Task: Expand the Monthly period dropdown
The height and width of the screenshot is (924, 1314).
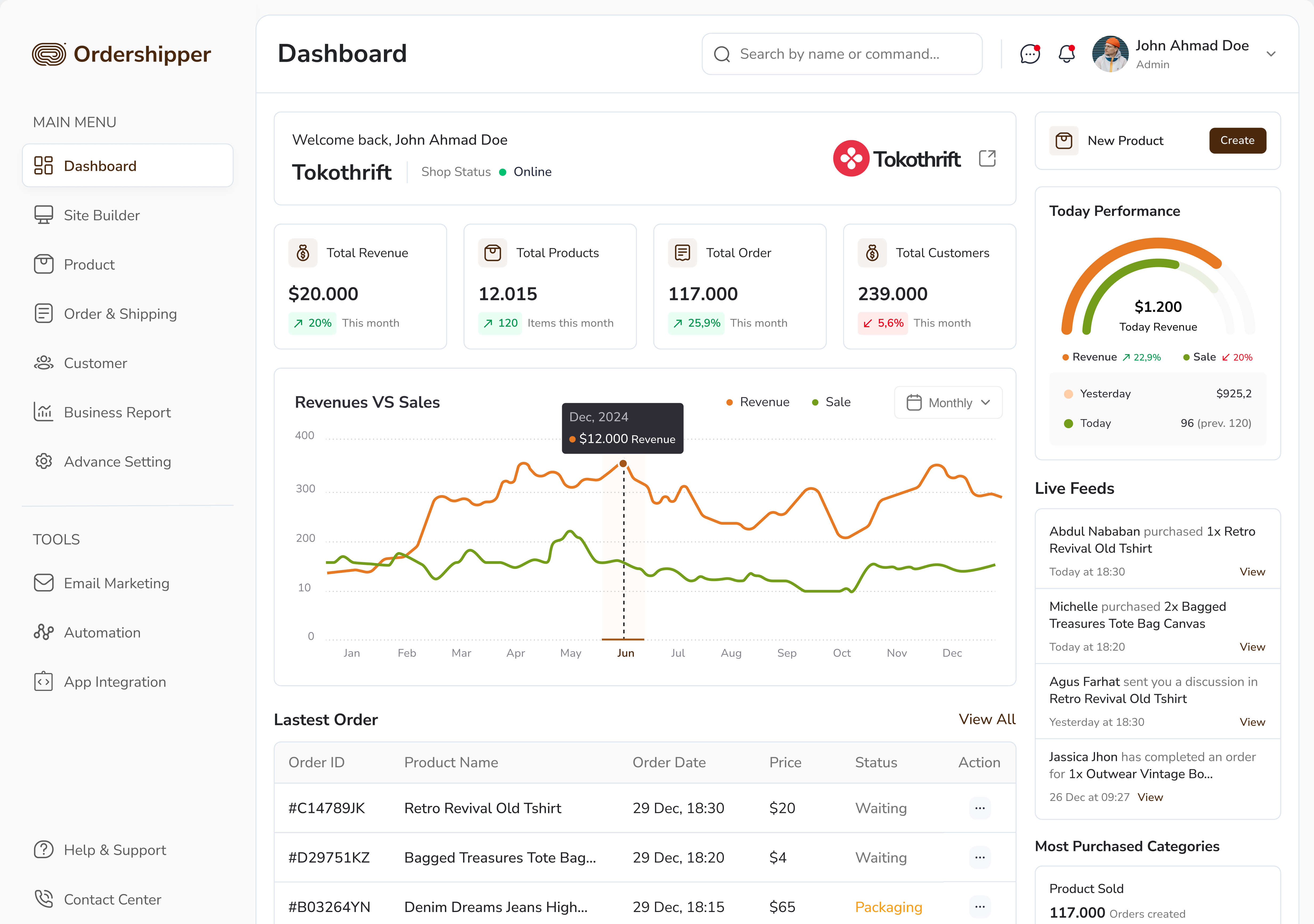Action: [948, 403]
